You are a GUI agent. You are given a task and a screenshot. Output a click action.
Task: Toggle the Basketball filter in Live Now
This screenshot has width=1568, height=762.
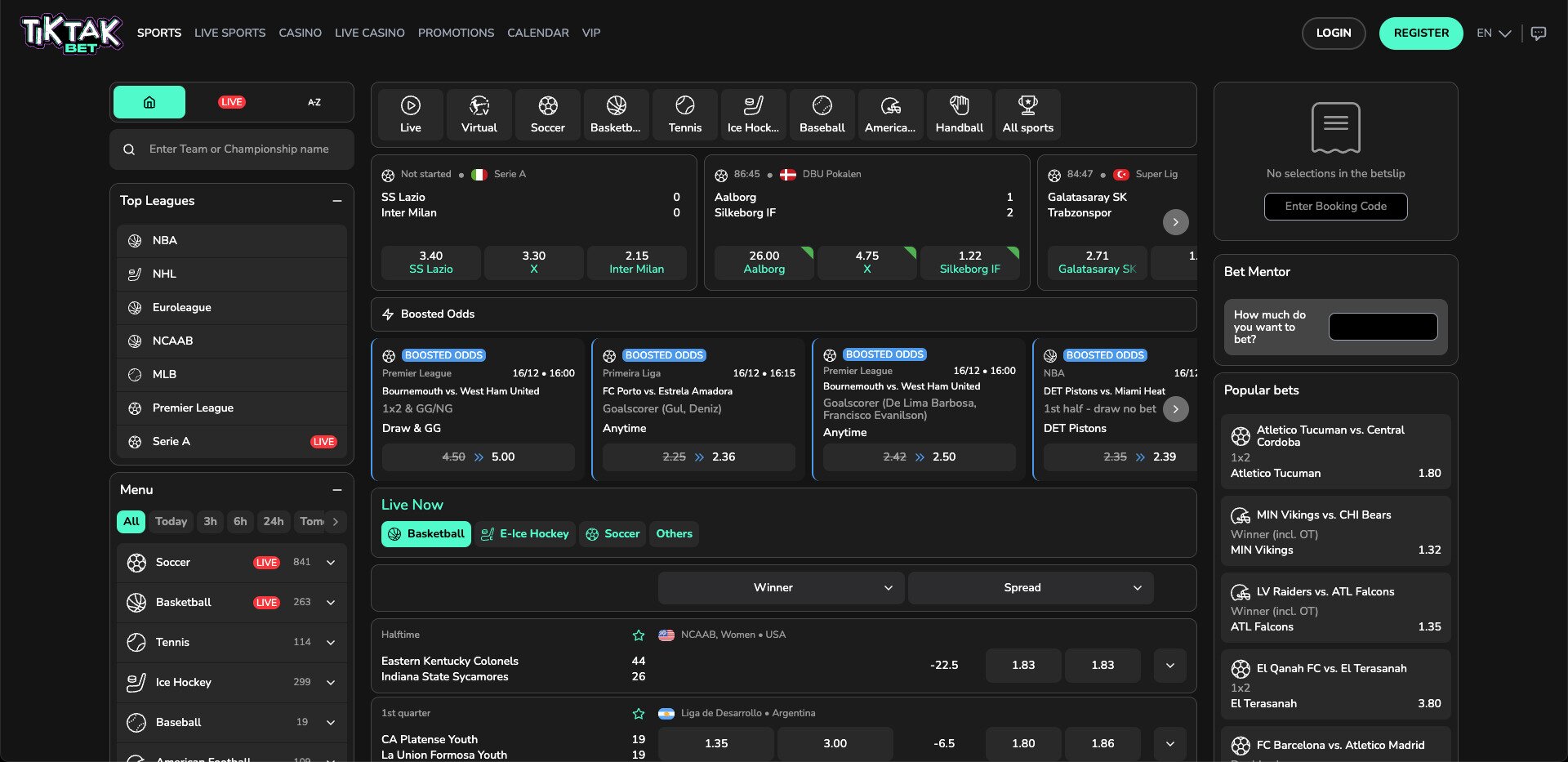coord(425,533)
